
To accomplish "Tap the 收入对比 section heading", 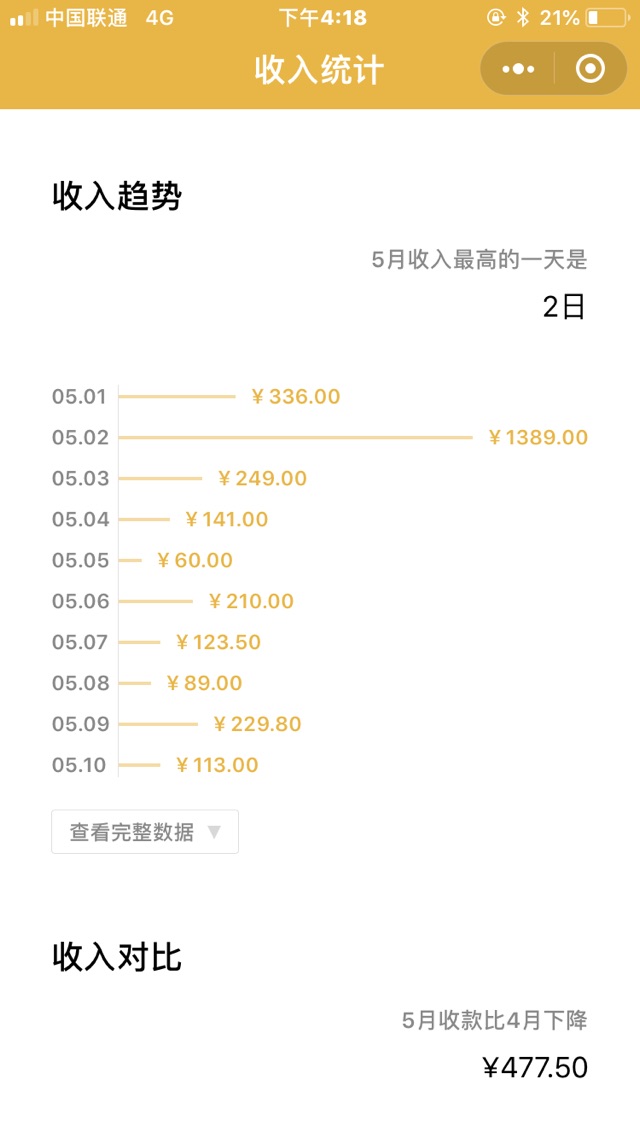I will pos(117,957).
